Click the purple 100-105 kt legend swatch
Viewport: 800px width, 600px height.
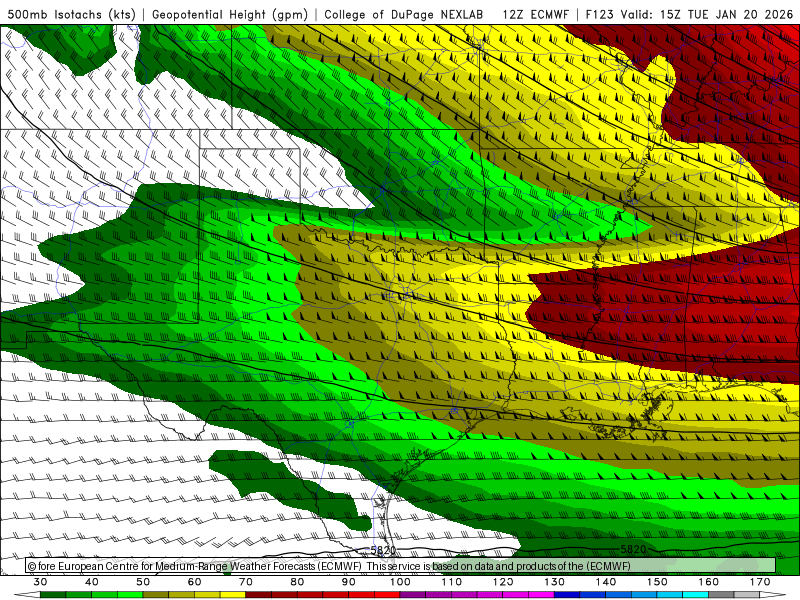coord(413,595)
